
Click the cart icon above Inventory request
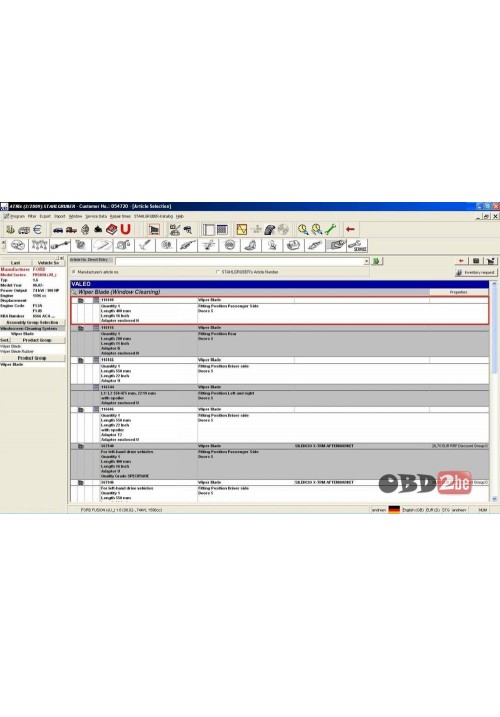(x=490, y=261)
